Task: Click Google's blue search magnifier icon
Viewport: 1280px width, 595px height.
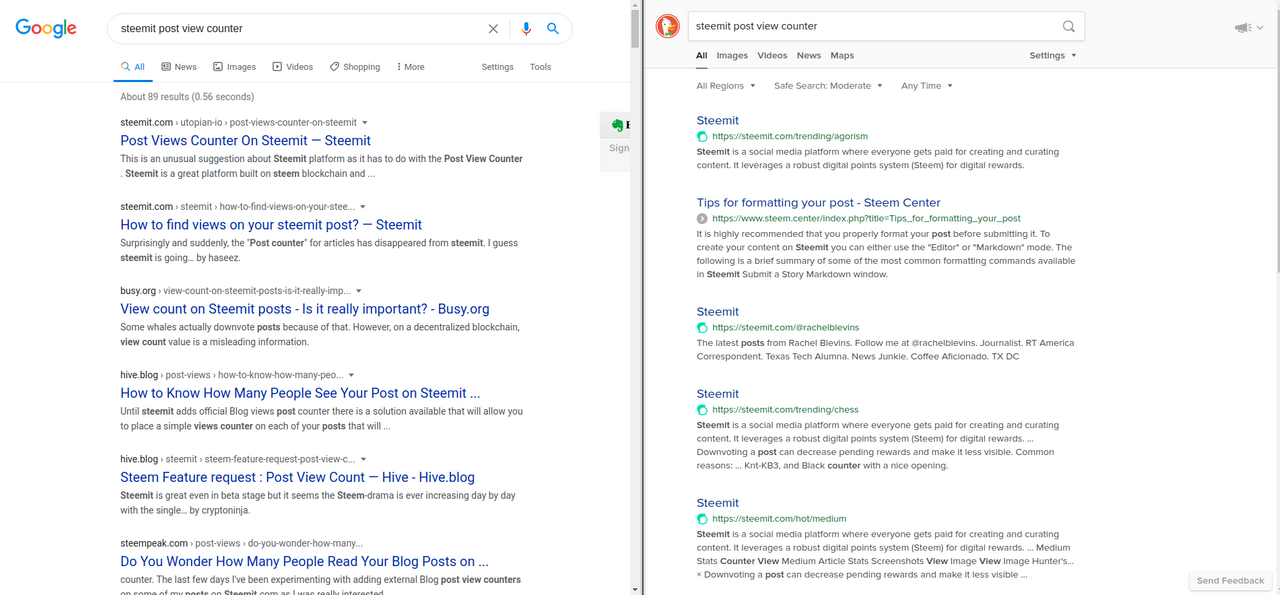Action: (552, 29)
